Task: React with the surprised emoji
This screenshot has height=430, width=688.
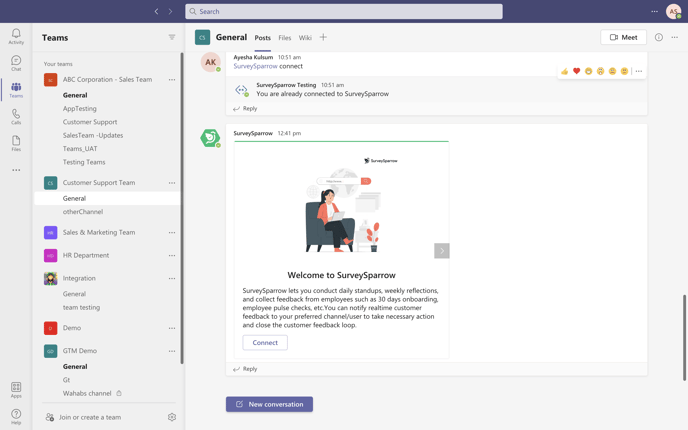Action: tap(600, 71)
